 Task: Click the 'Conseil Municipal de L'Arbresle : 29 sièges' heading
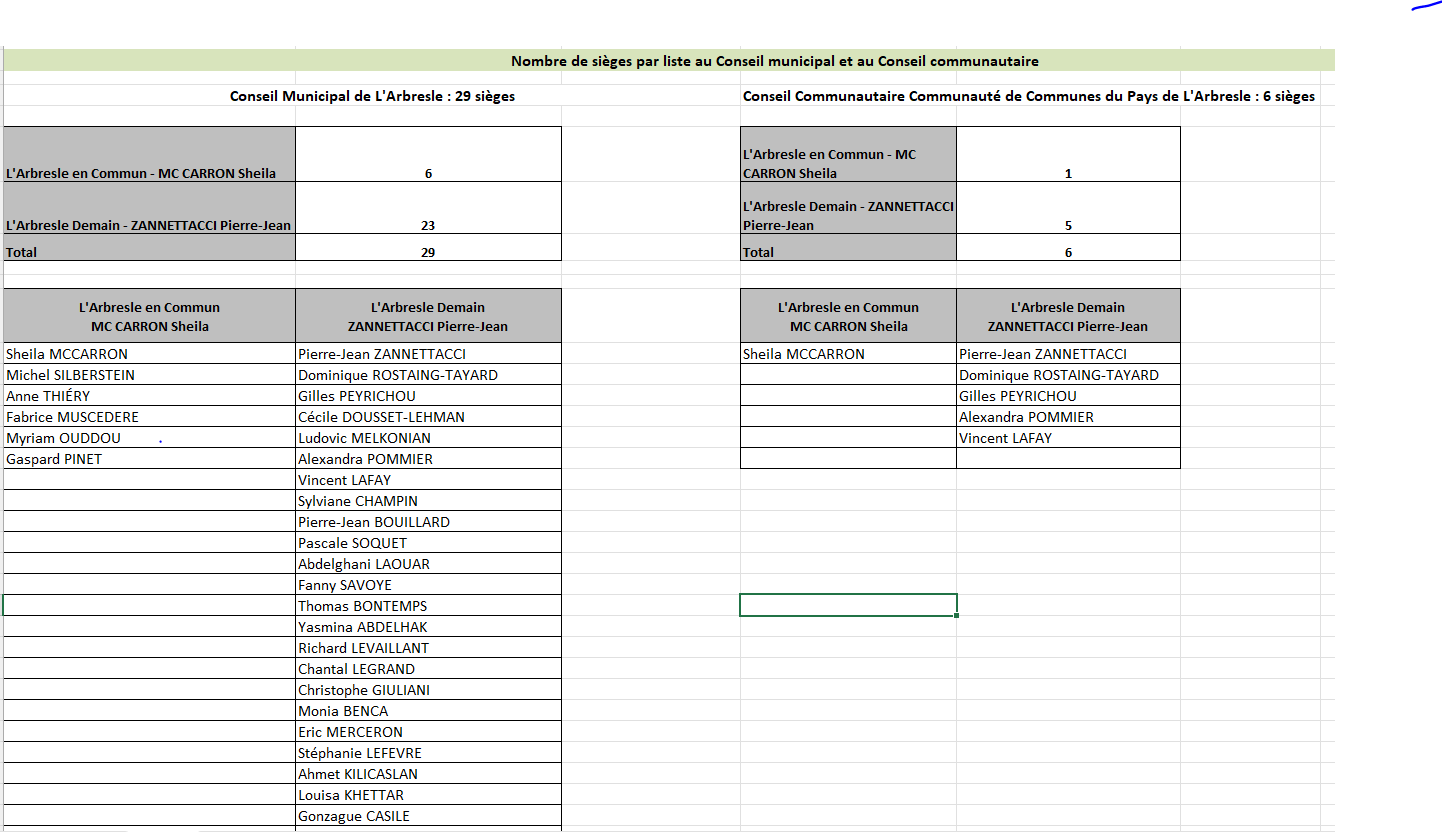click(372, 96)
